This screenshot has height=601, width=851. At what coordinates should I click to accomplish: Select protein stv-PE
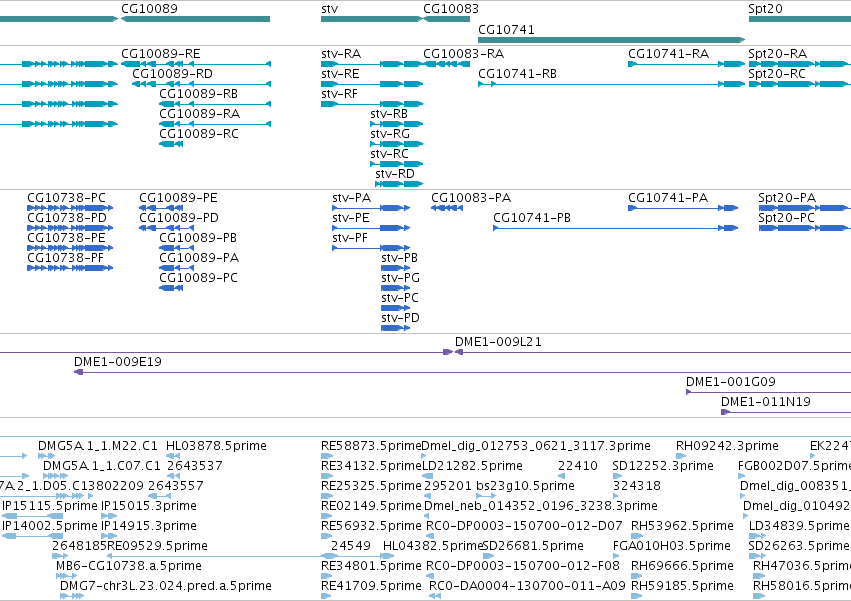(371, 228)
